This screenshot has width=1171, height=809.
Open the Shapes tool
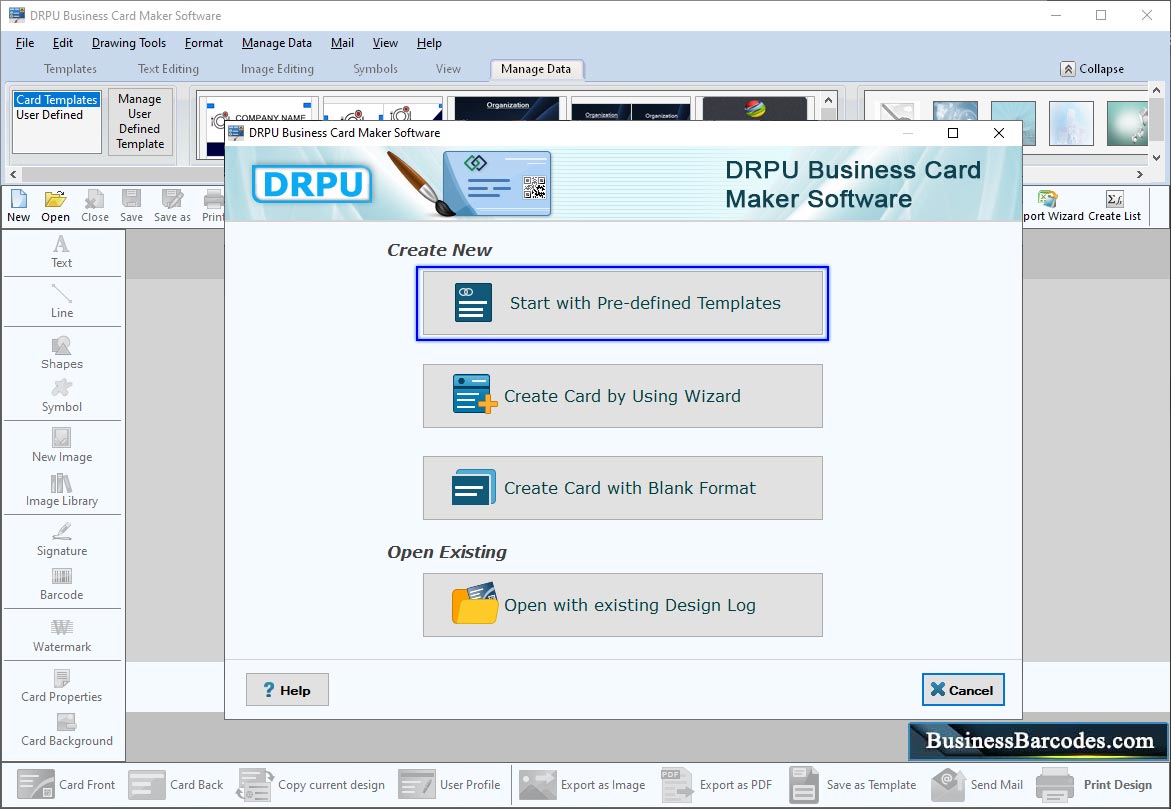click(61, 353)
